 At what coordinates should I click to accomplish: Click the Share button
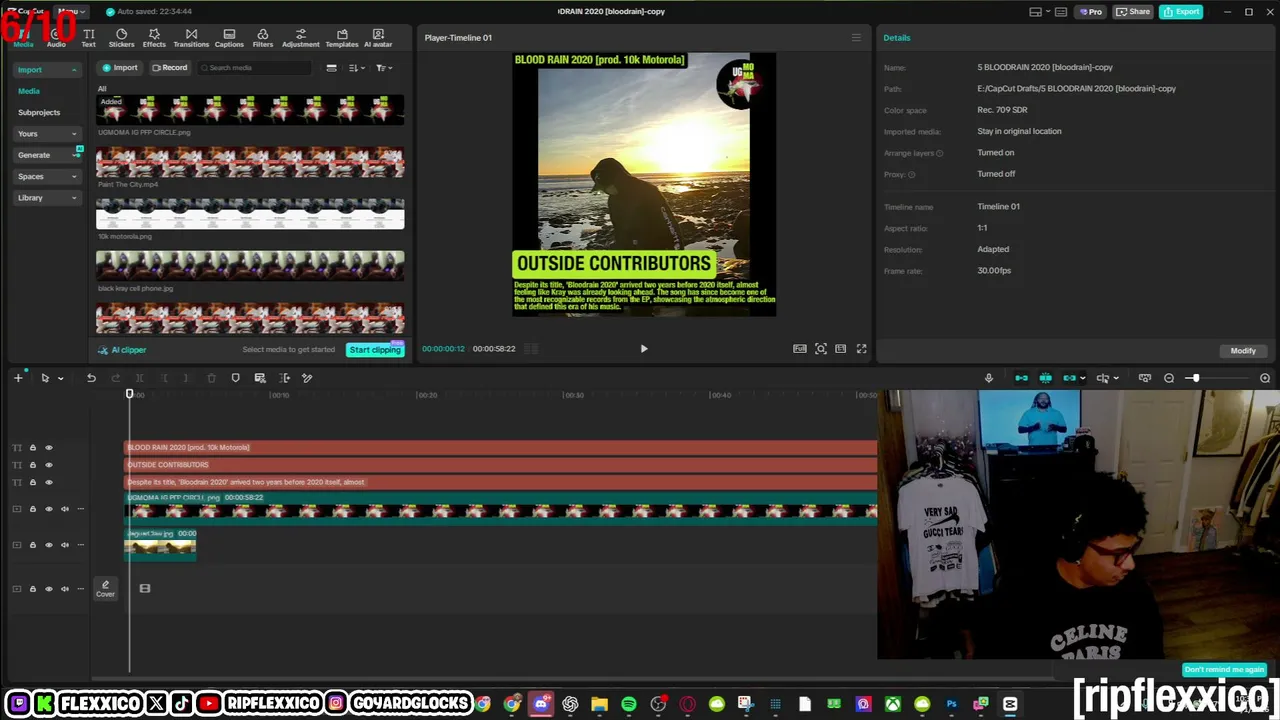(x=1133, y=12)
